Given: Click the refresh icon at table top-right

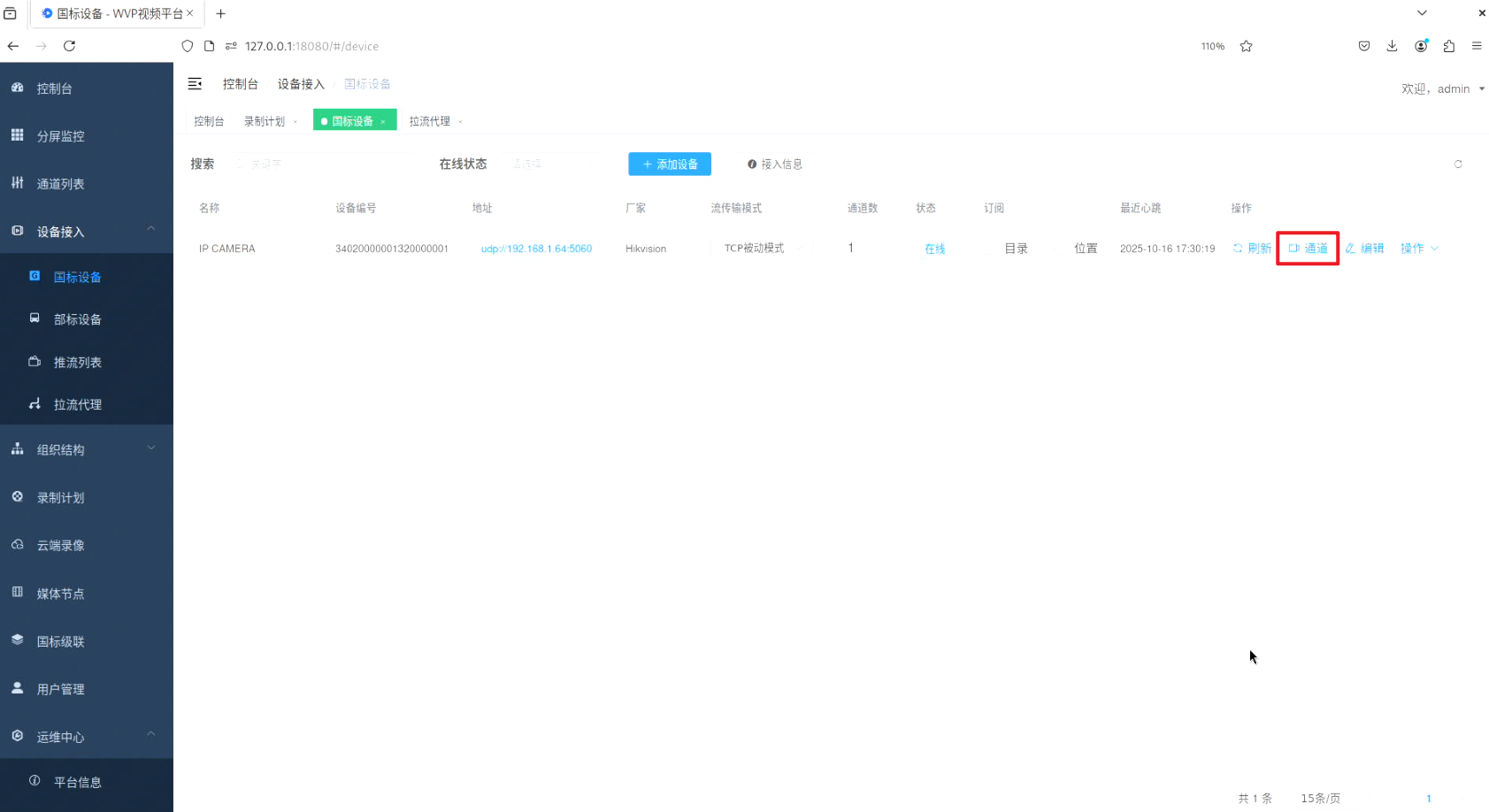Looking at the screenshot, I should (x=1458, y=165).
